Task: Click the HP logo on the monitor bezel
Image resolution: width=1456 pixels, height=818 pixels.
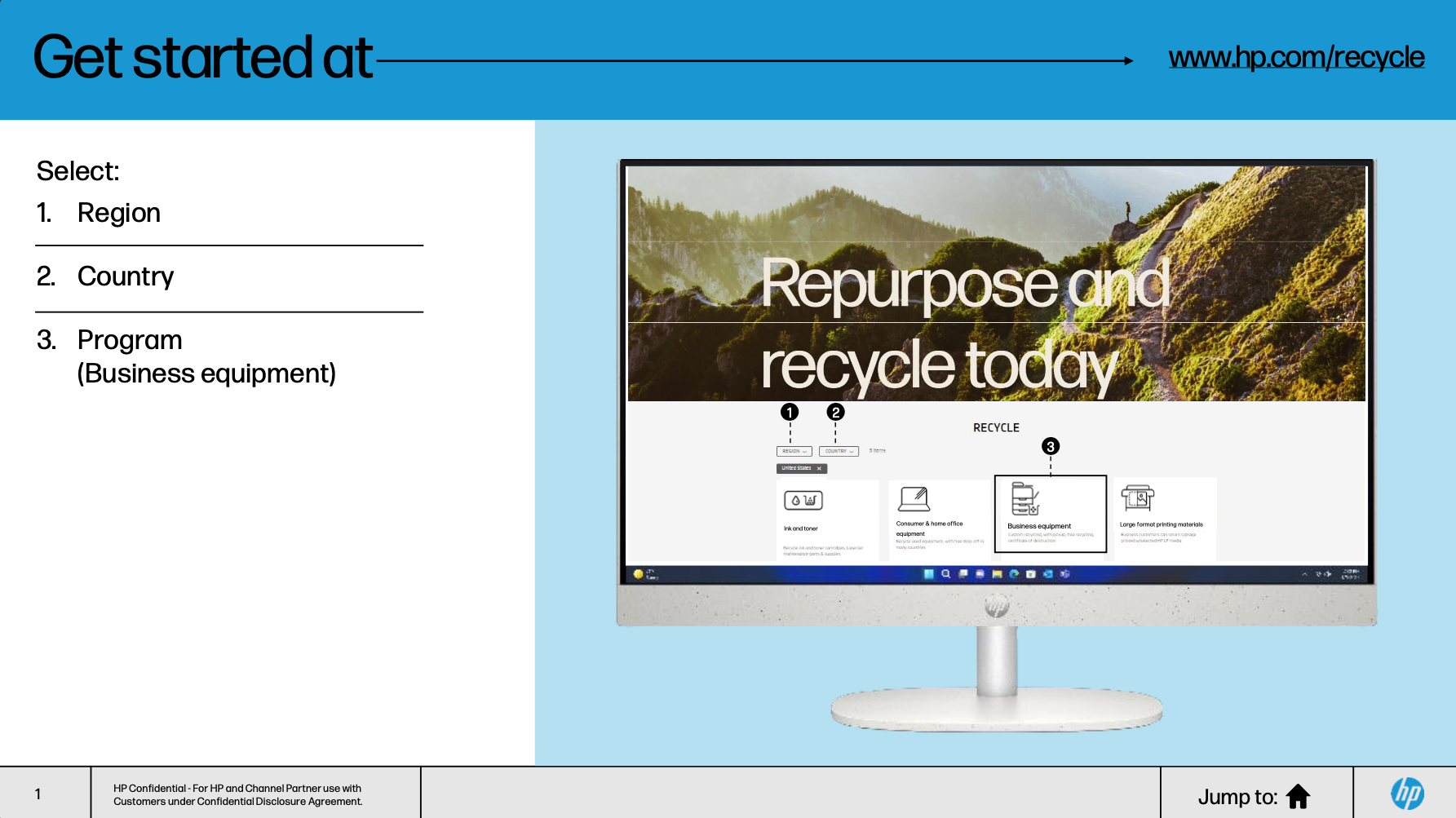Action: [996, 606]
